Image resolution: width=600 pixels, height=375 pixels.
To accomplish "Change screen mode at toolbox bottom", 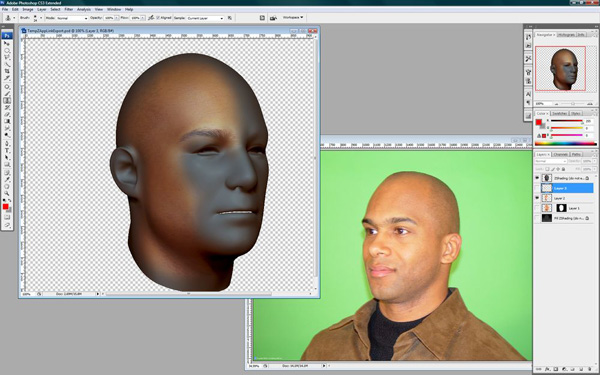I will click(x=7, y=225).
